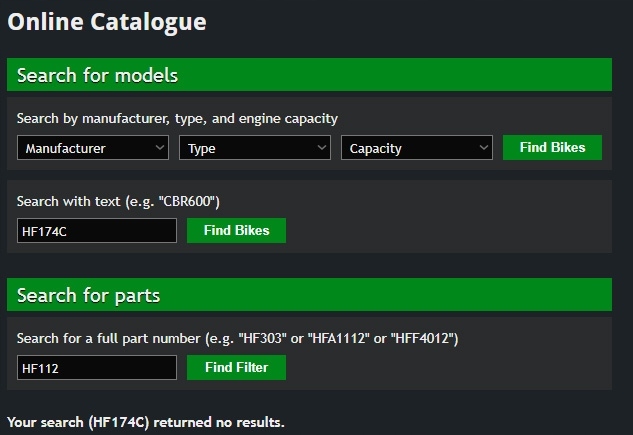Expand the Type dropdown list
The width and height of the screenshot is (633, 435).
click(254, 148)
